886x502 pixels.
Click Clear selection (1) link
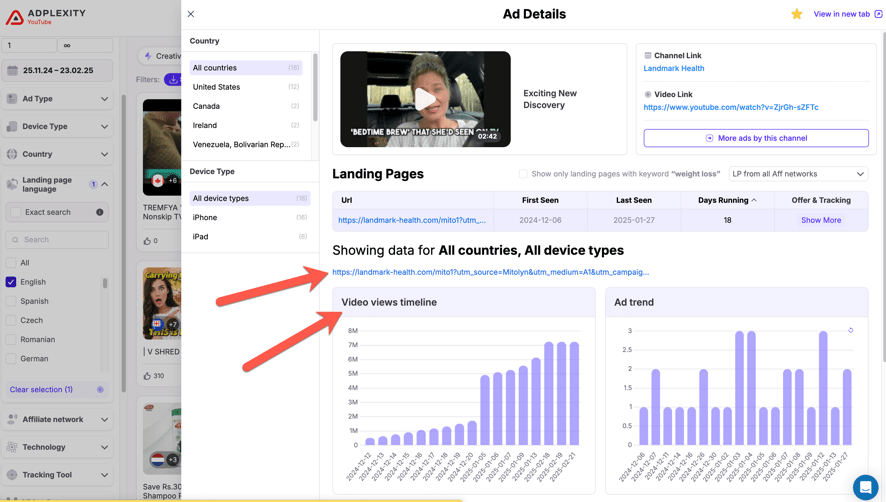tap(41, 390)
